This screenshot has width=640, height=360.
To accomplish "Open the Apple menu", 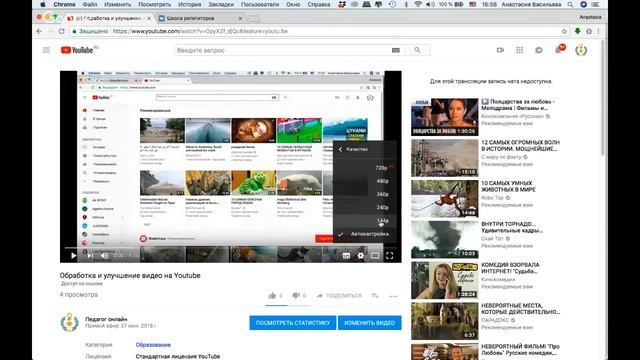I will [x=43, y=4].
